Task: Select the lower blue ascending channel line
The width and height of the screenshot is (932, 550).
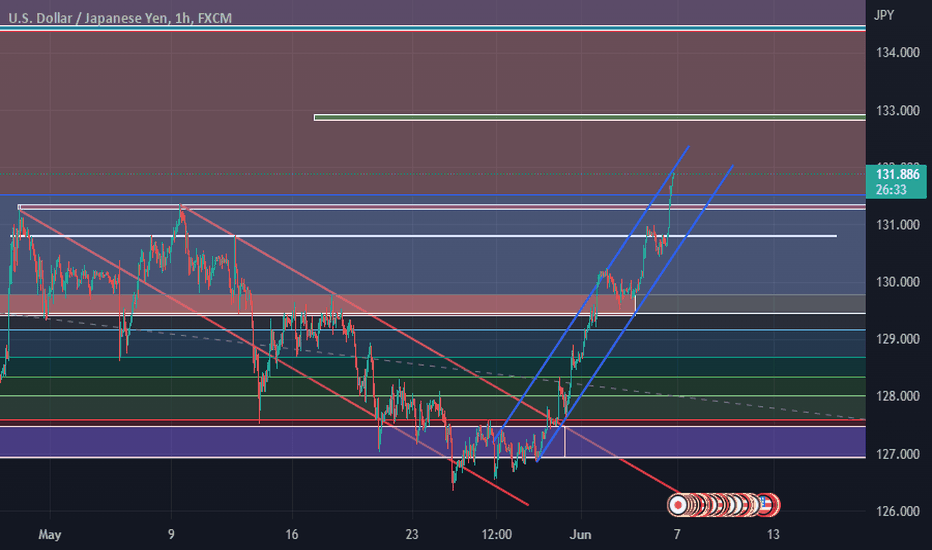Action: pos(634,313)
